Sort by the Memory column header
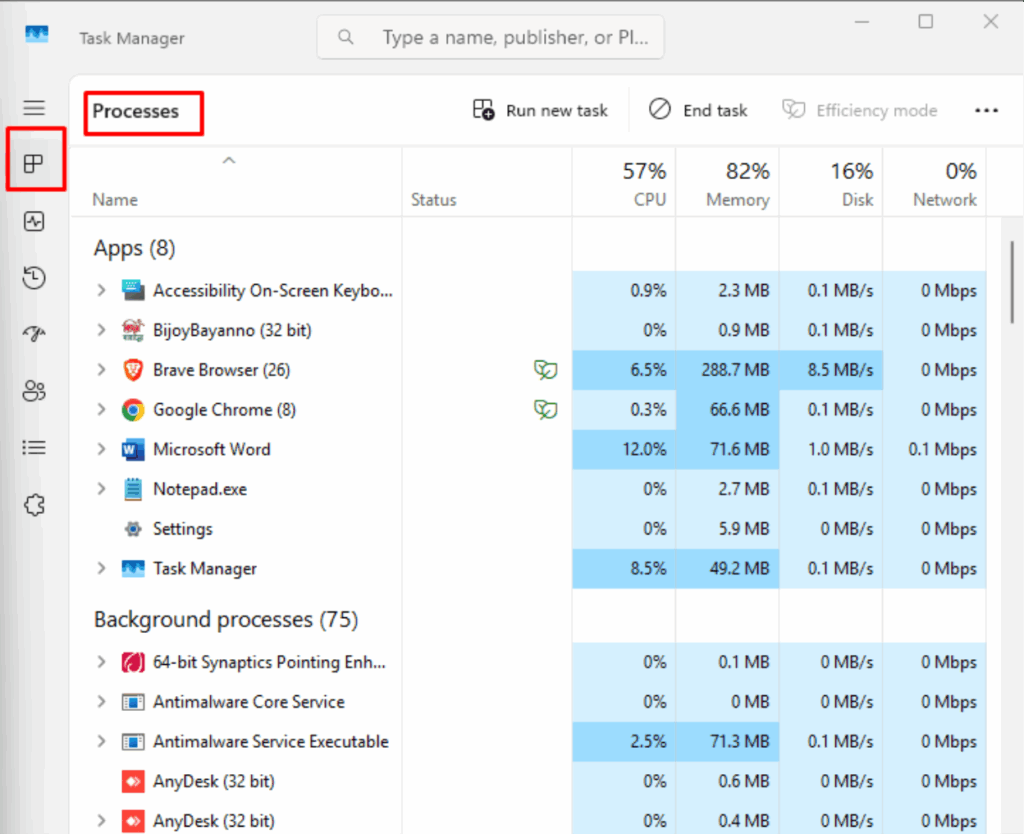 [x=728, y=184]
